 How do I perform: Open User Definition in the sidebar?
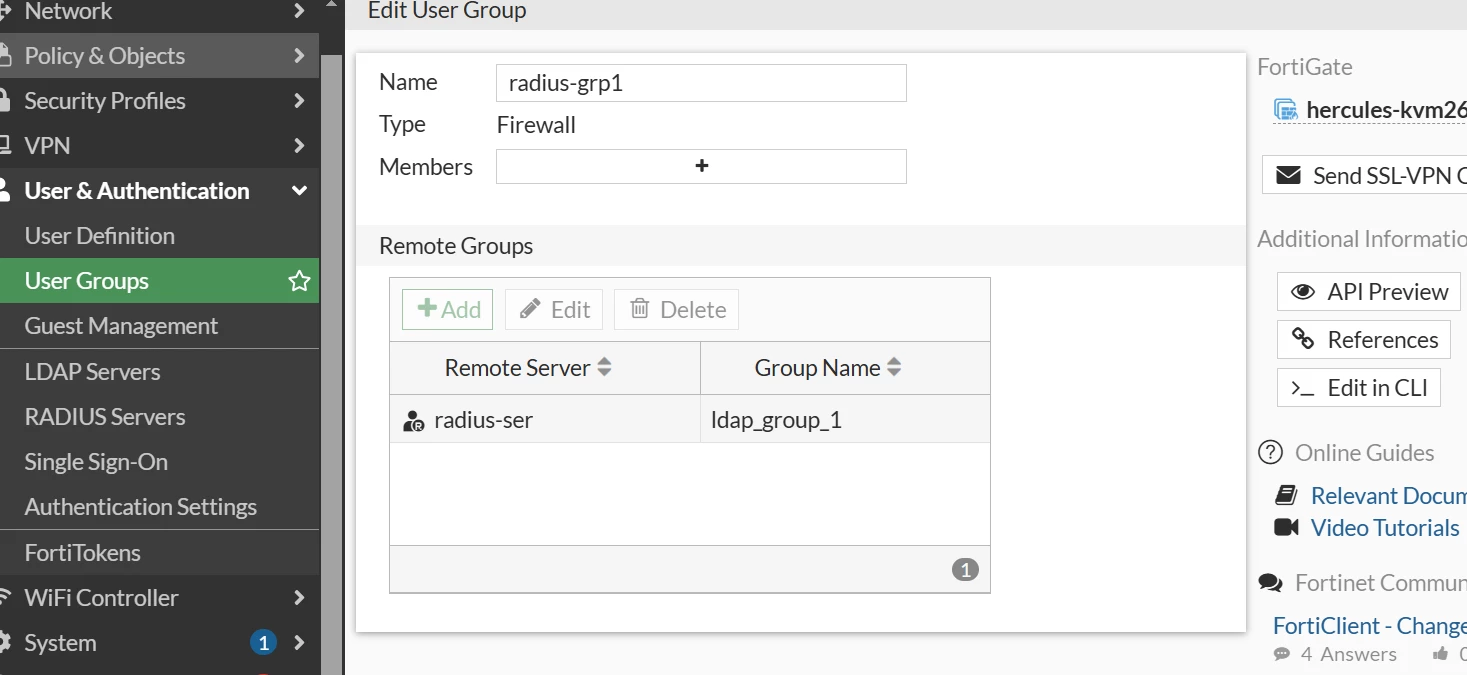100,236
